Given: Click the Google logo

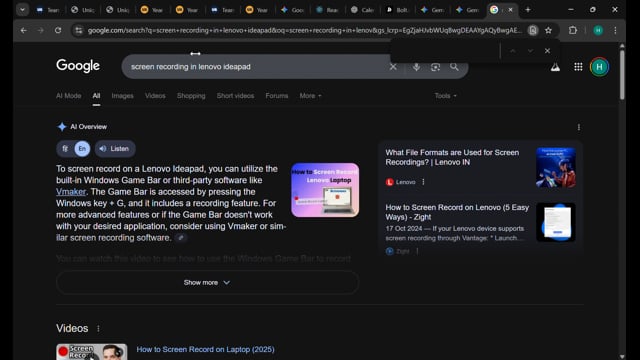Looking at the screenshot, I should [78, 66].
